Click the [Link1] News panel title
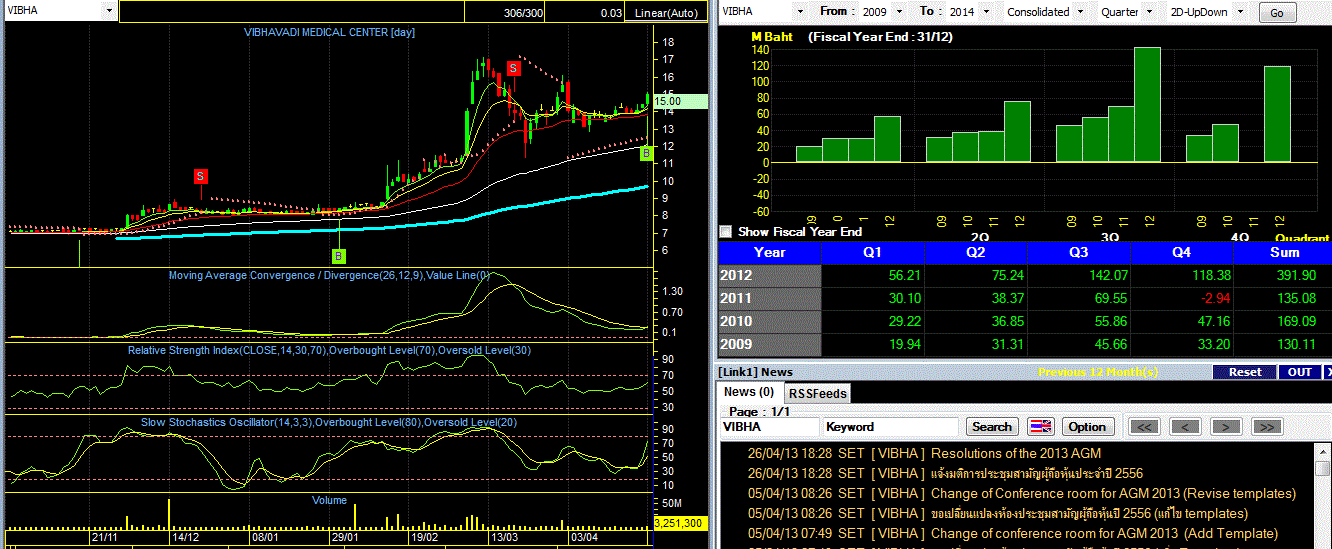This screenshot has height=549, width=1332. [755, 372]
